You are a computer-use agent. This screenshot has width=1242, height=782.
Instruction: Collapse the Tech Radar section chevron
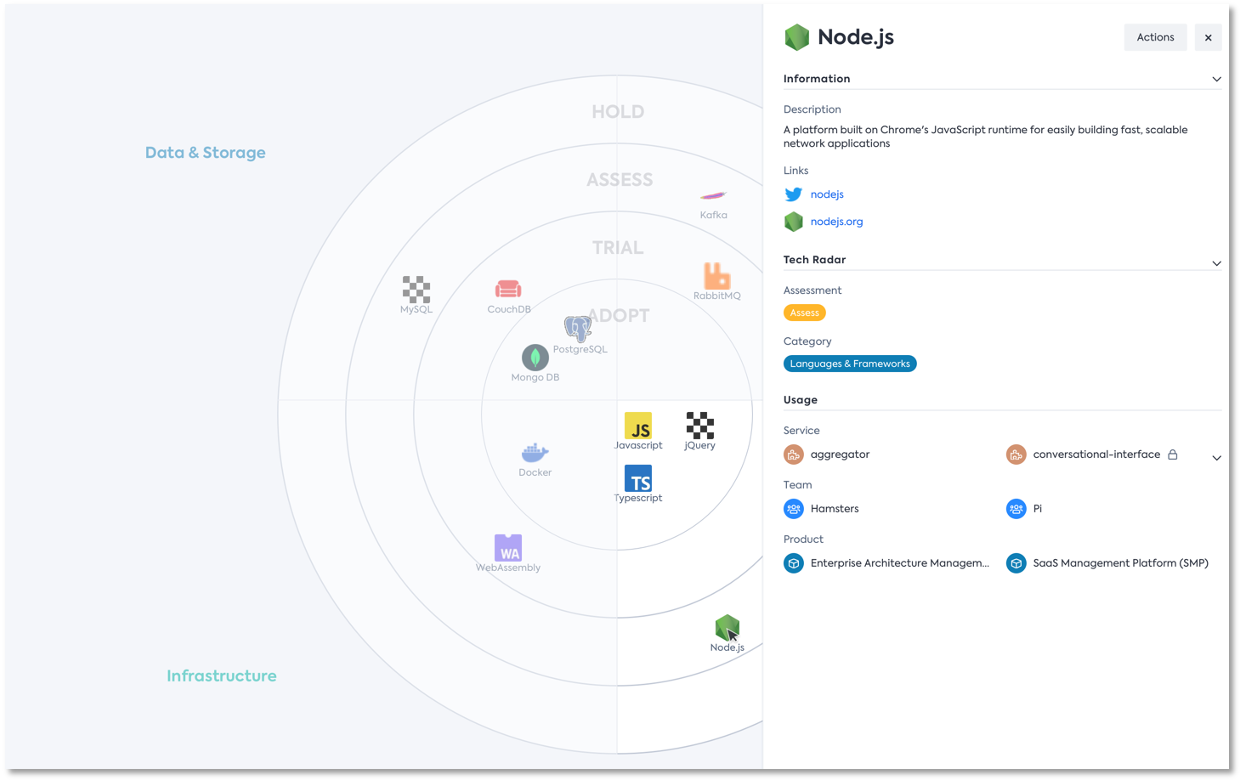click(x=1216, y=263)
